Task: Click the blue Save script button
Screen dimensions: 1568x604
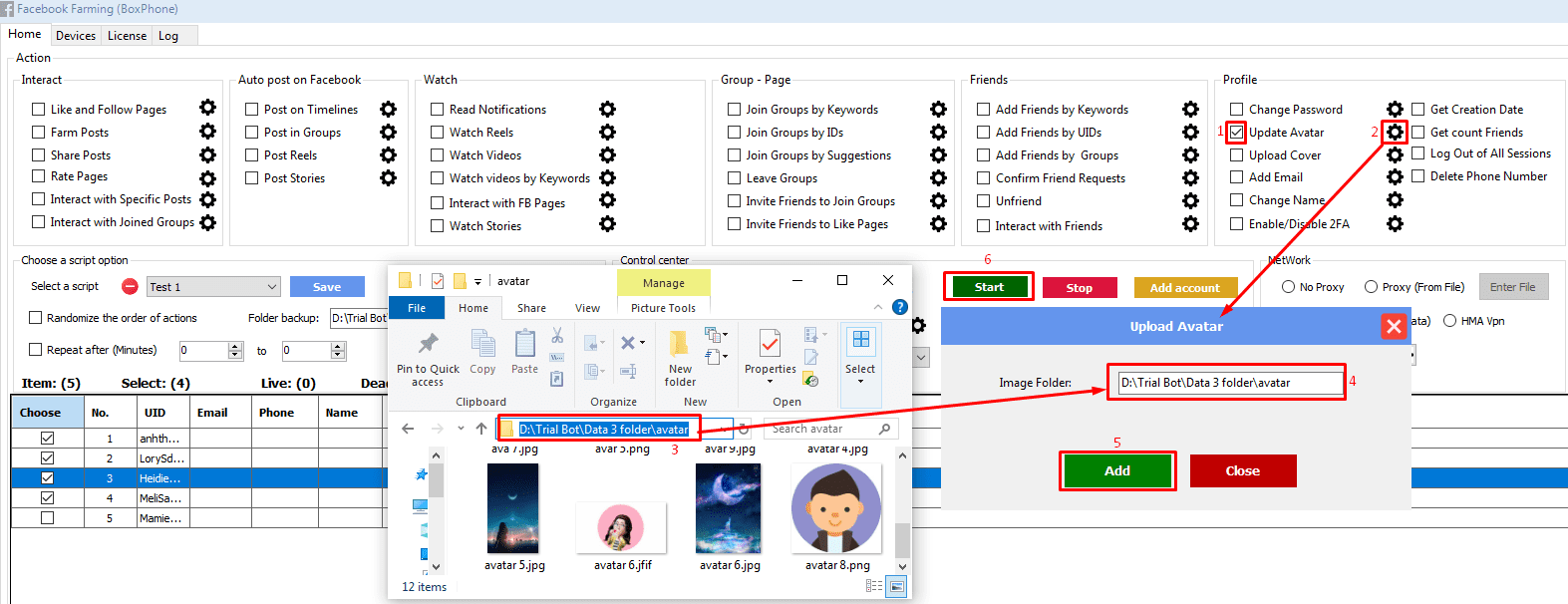Action: click(327, 287)
